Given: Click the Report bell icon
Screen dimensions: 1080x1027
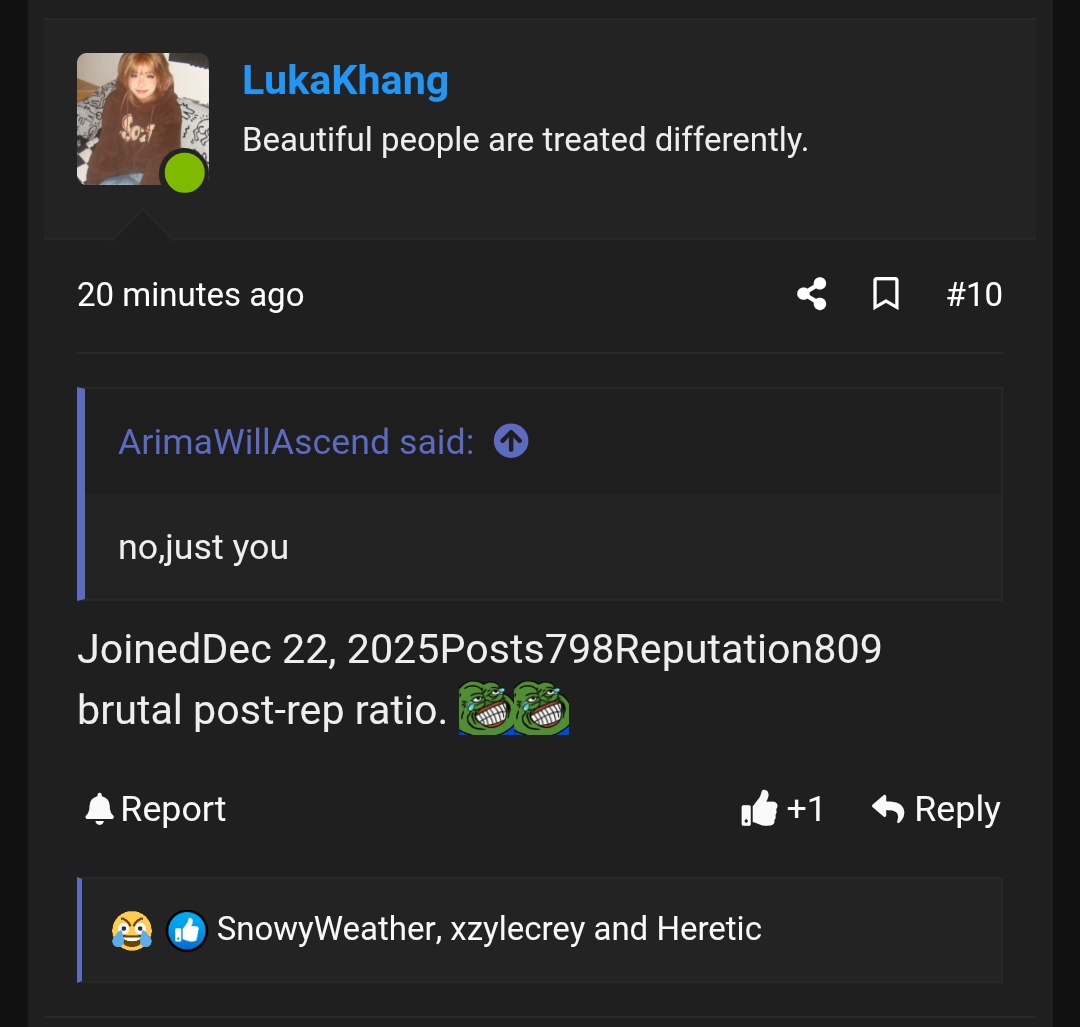Looking at the screenshot, I should (99, 809).
